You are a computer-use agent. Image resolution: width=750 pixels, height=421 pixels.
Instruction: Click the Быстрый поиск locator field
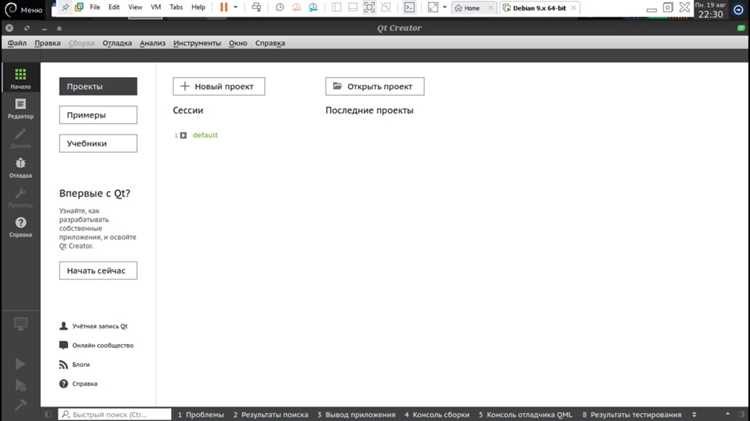pyautogui.click(x=114, y=414)
